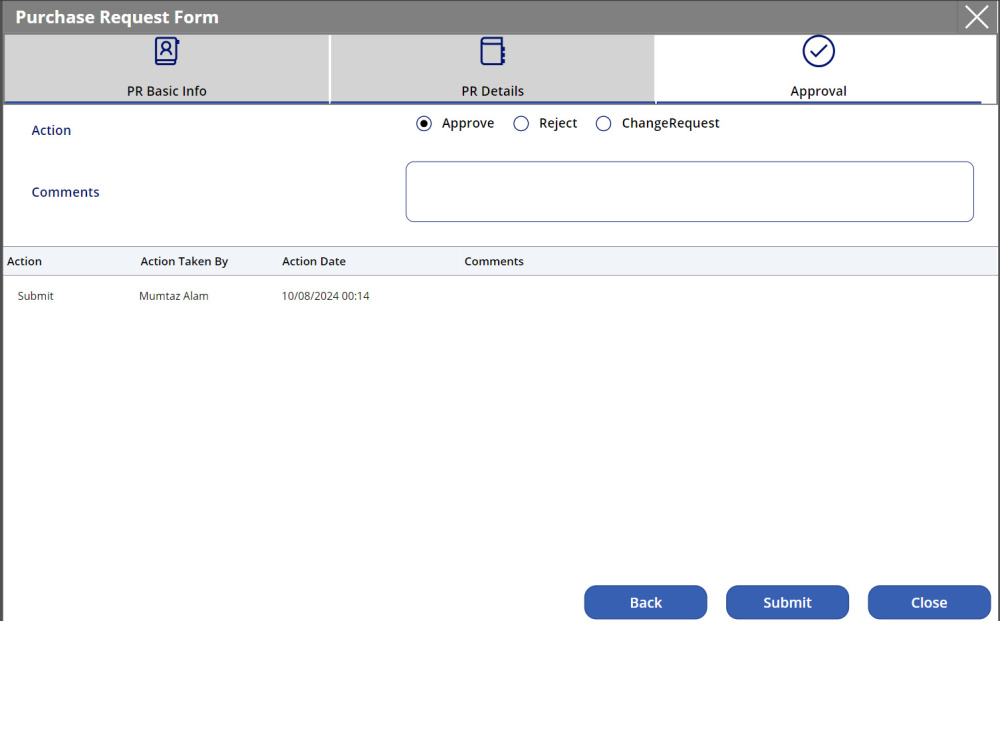Viewport: 1000px width, 750px height.
Task: Click the Submit button
Action: (787, 602)
